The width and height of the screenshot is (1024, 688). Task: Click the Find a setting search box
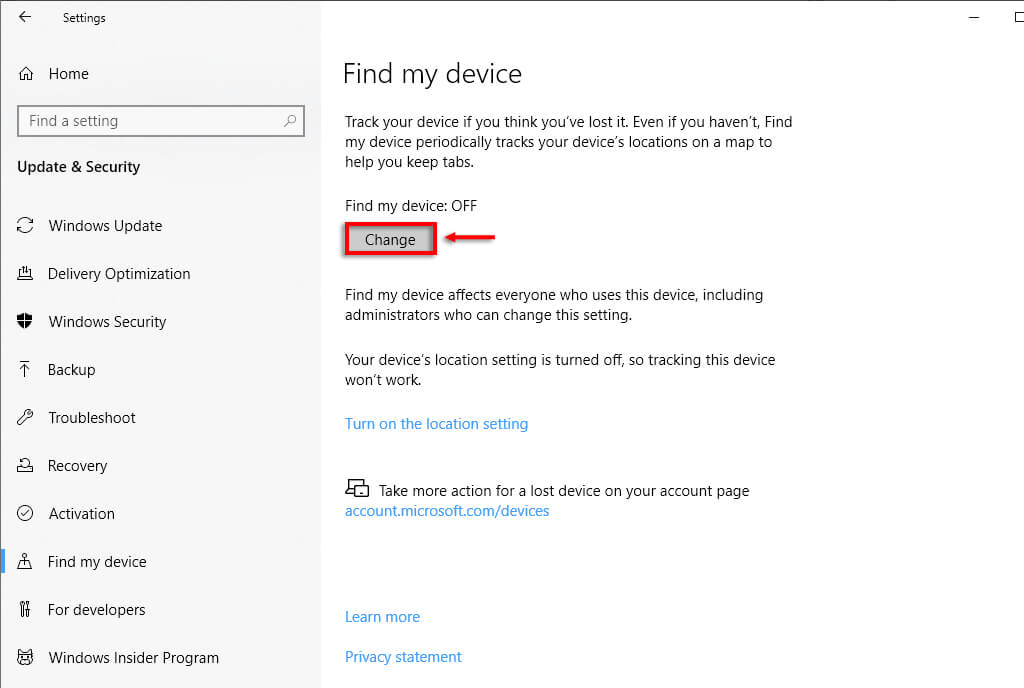coord(150,121)
